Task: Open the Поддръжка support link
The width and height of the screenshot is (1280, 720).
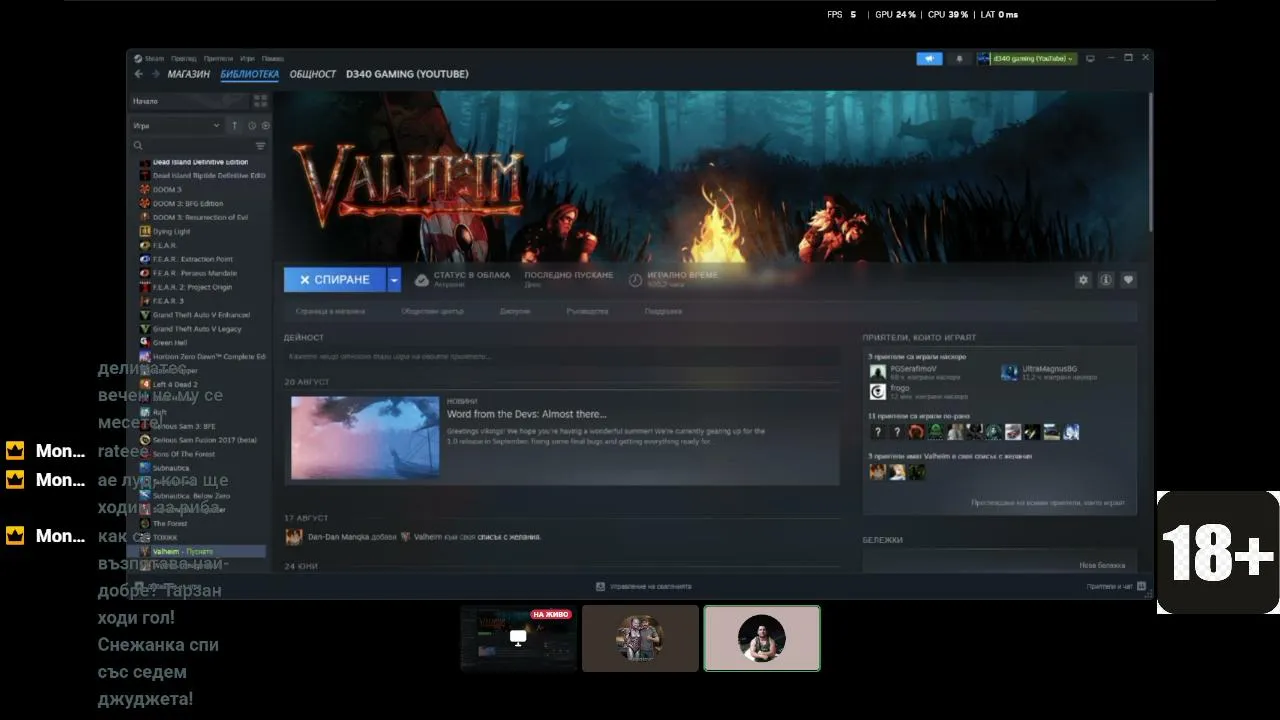Action: (663, 311)
